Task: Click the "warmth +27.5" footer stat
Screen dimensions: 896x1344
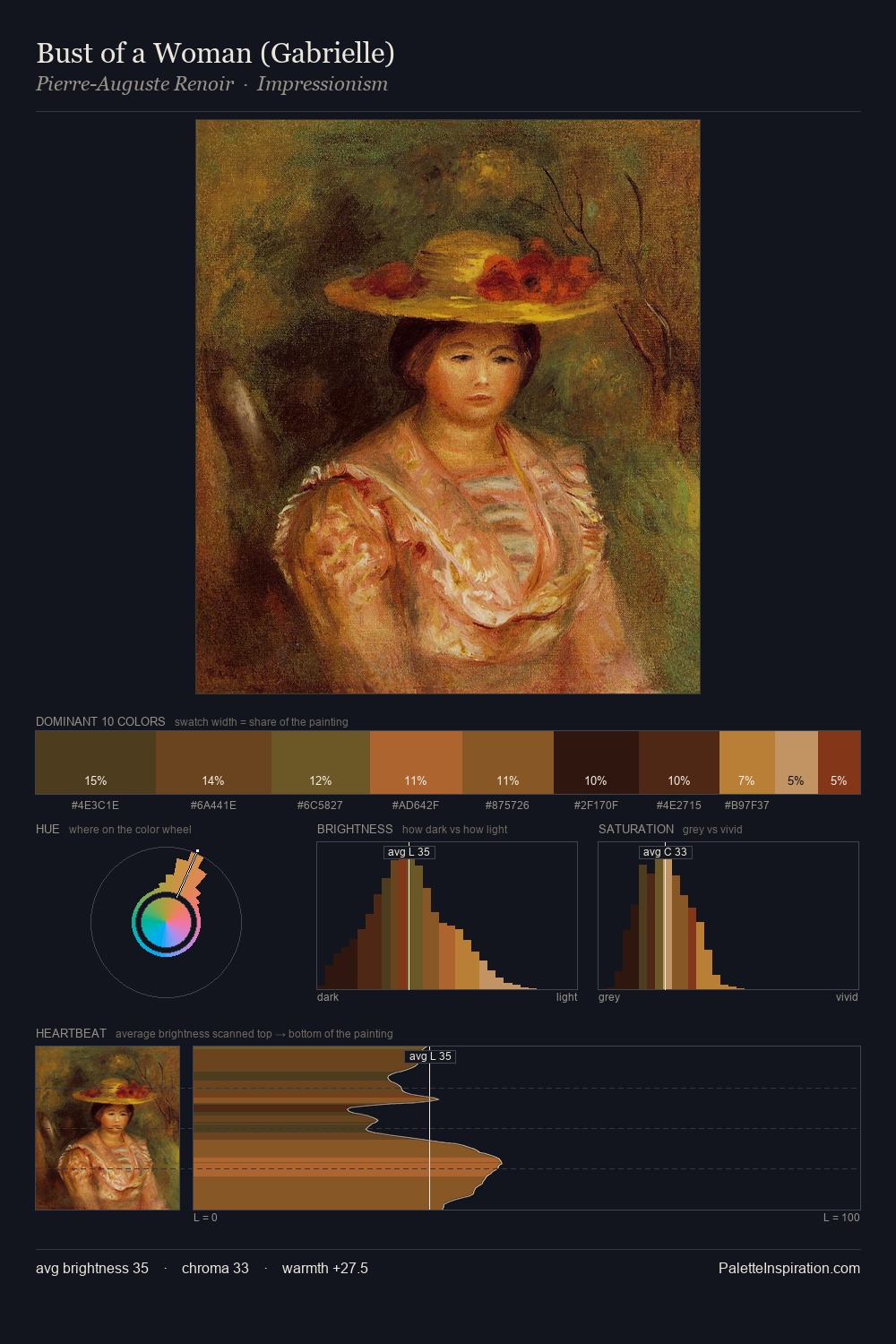Action: point(325,1268)
